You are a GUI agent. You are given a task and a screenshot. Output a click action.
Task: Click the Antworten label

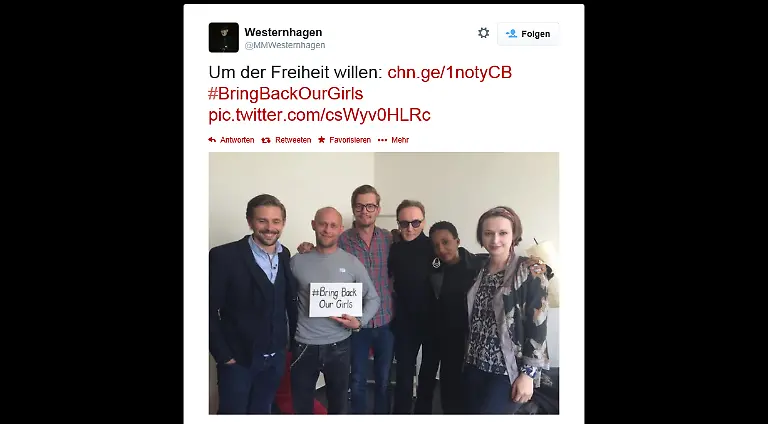click(237, 140)
